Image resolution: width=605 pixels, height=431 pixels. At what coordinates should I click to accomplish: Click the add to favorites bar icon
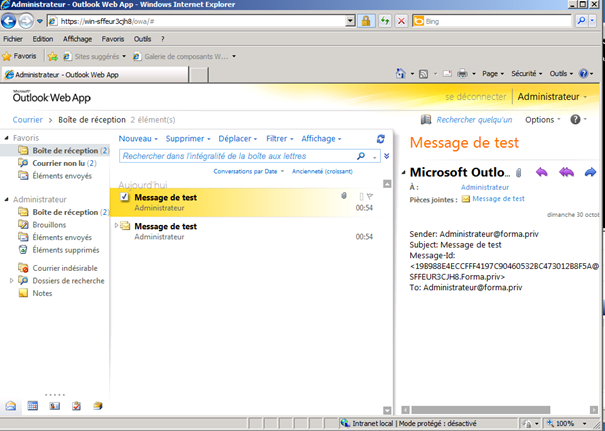(x=53, y=56)
